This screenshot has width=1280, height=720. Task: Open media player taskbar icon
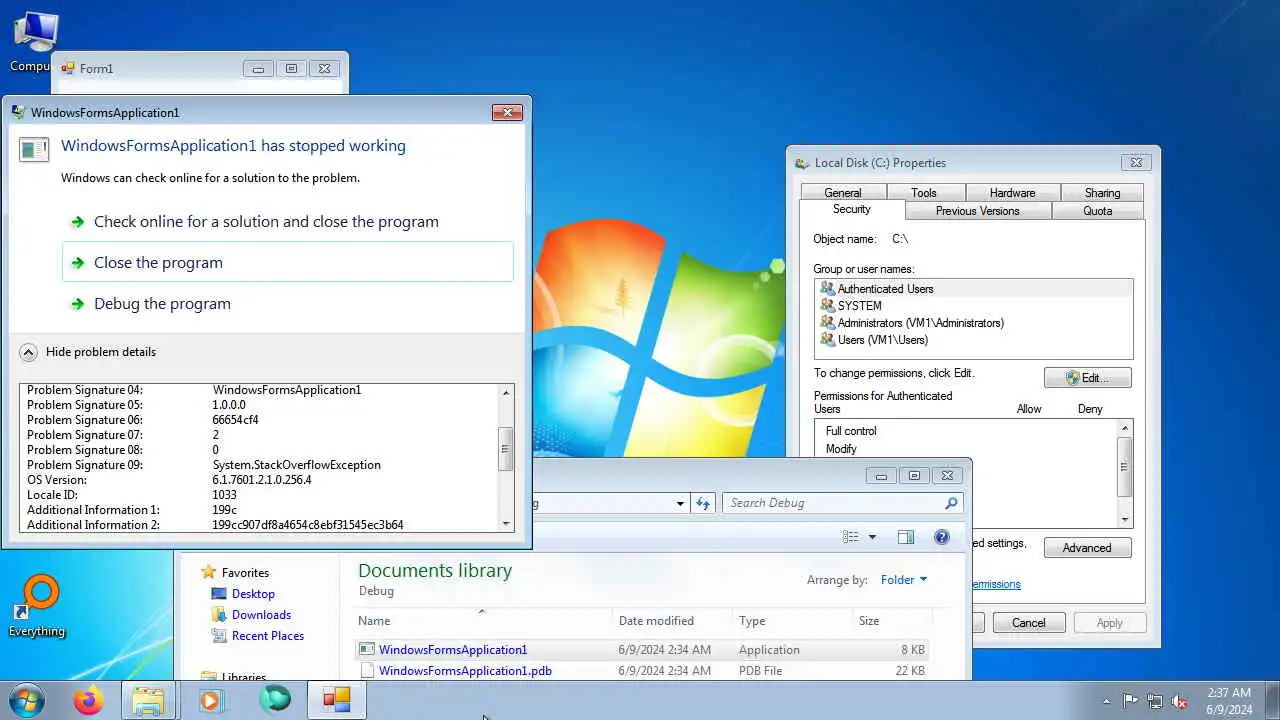[210, 701]
